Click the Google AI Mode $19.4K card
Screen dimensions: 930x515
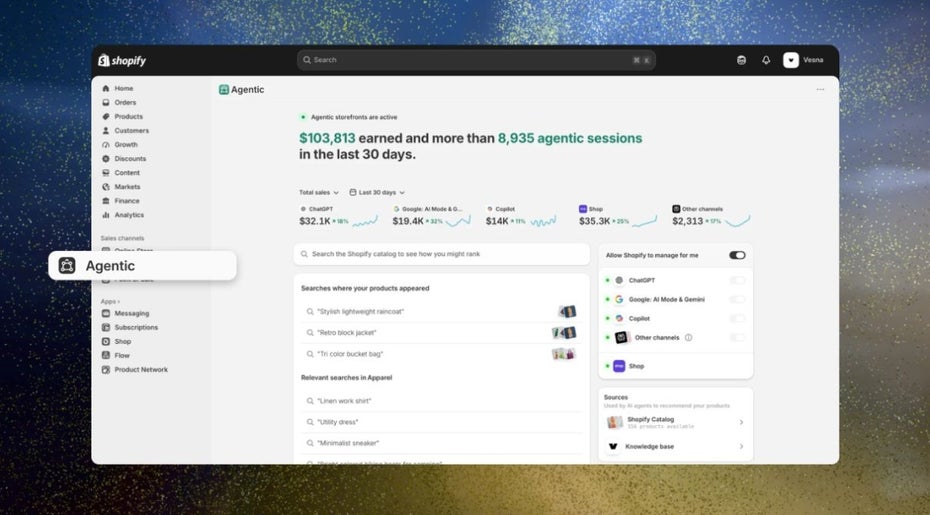[432, 217]
